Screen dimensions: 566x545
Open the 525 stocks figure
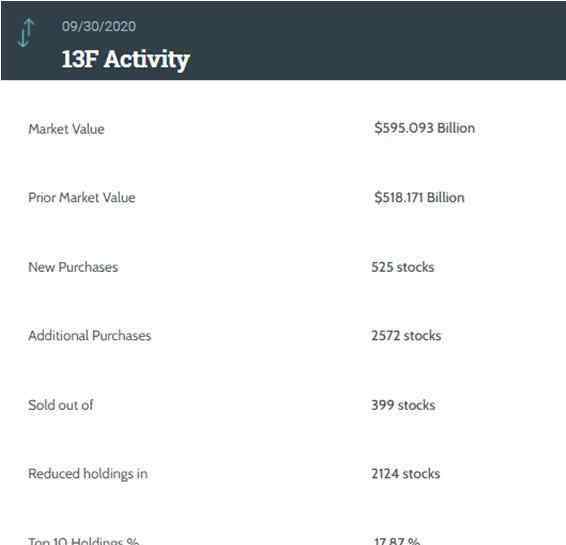[403, 267]
